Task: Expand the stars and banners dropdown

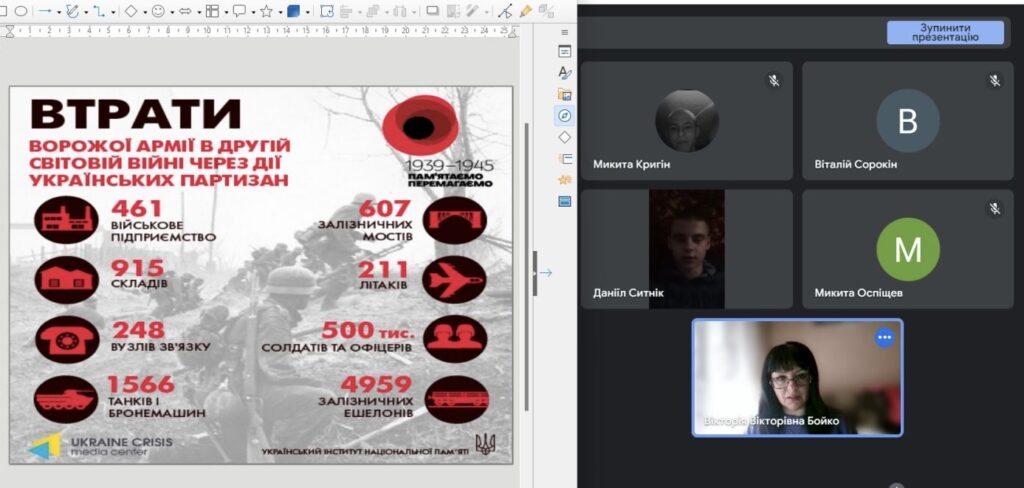Action: tap(279, 11)
